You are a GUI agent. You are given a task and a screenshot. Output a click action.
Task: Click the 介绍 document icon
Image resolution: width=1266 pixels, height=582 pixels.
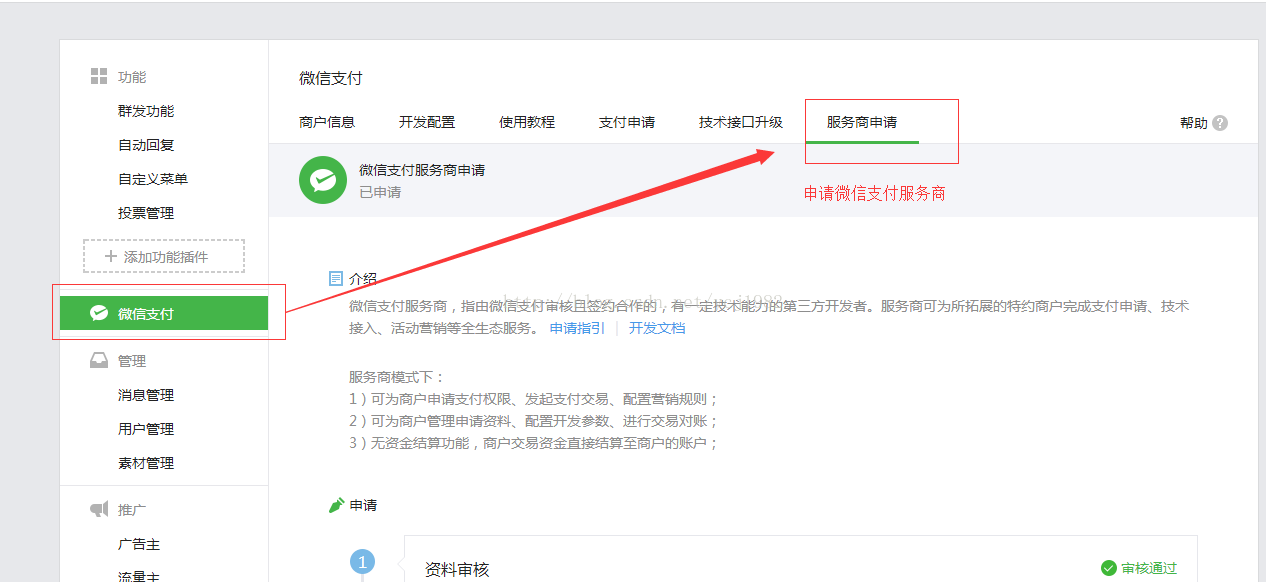pos(336,278)
